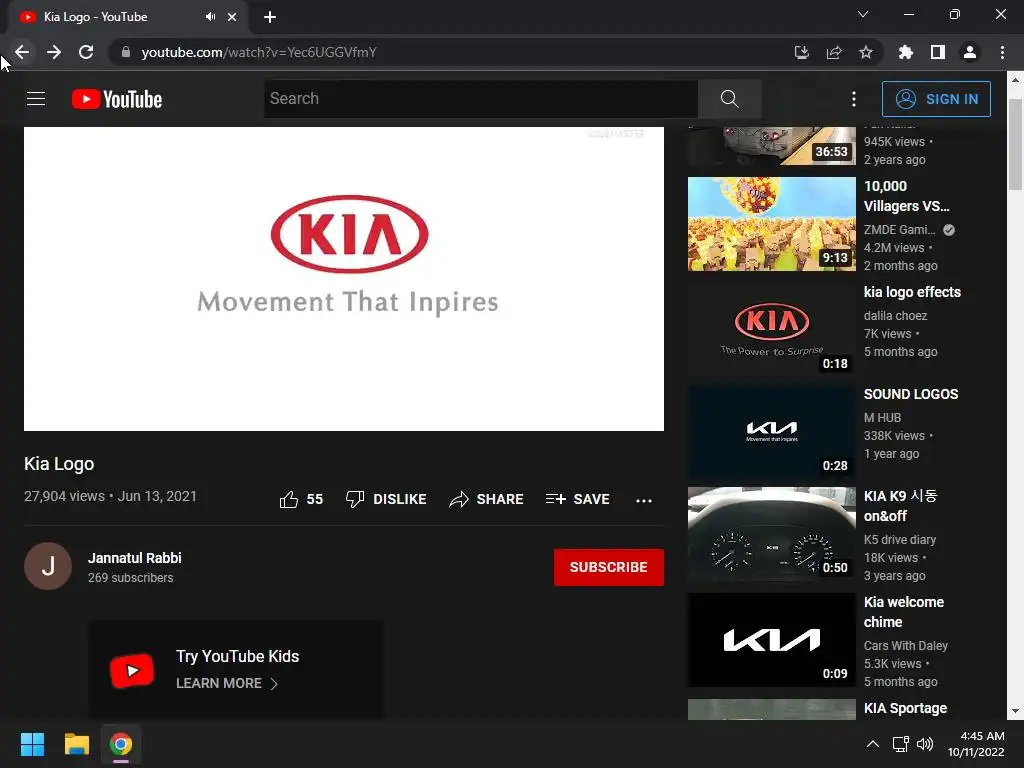1024x768 pixels.
Task: Open KIA K9 on&off video thumbnail
Action: coord(771,534)
